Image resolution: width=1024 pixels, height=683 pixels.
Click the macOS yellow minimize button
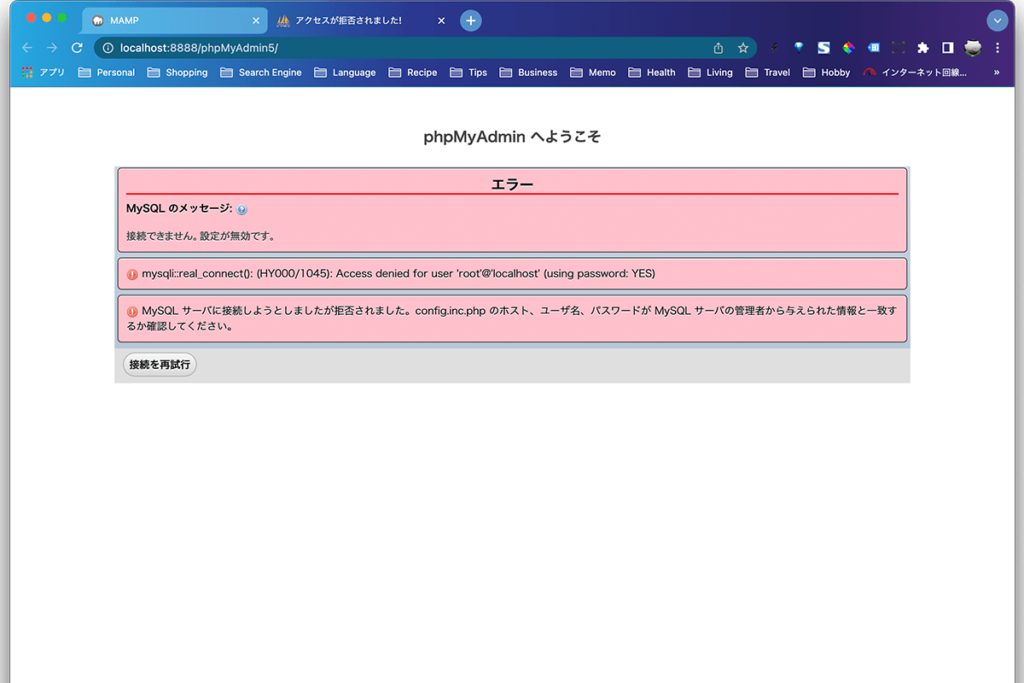(x=46, y=18)
